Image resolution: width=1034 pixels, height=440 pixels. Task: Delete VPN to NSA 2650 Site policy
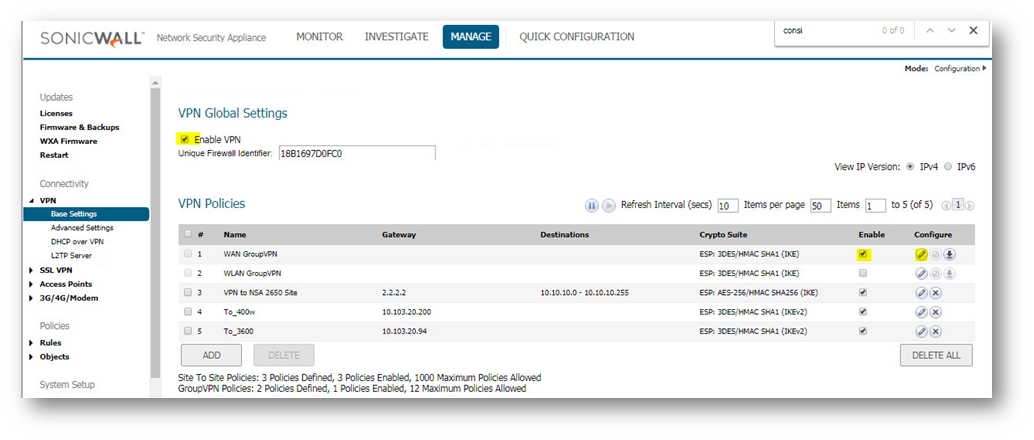point(935,292)
